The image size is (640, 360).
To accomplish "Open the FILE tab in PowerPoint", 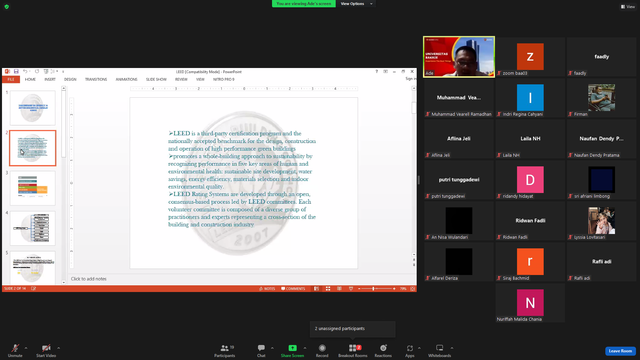I will tap(11, 79).
